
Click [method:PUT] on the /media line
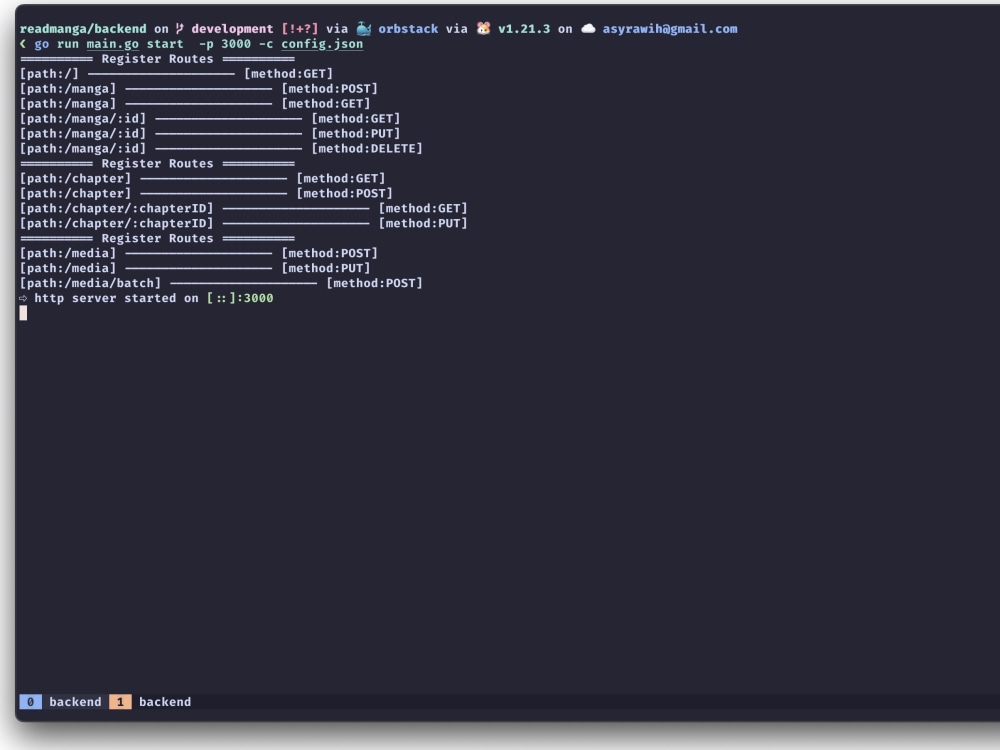(326, 268)
